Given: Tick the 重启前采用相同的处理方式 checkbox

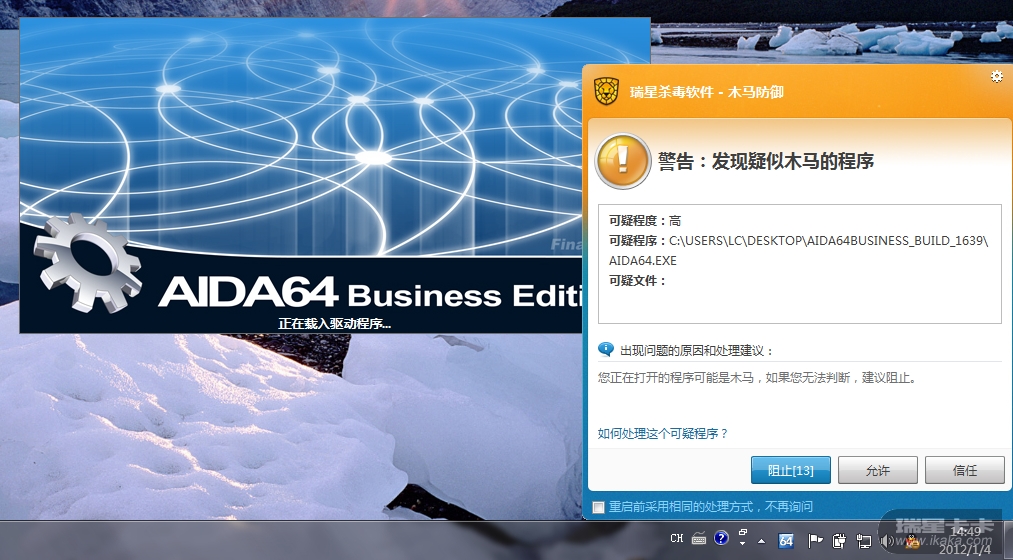Looking at the screenshot, I should pos(599,507).
